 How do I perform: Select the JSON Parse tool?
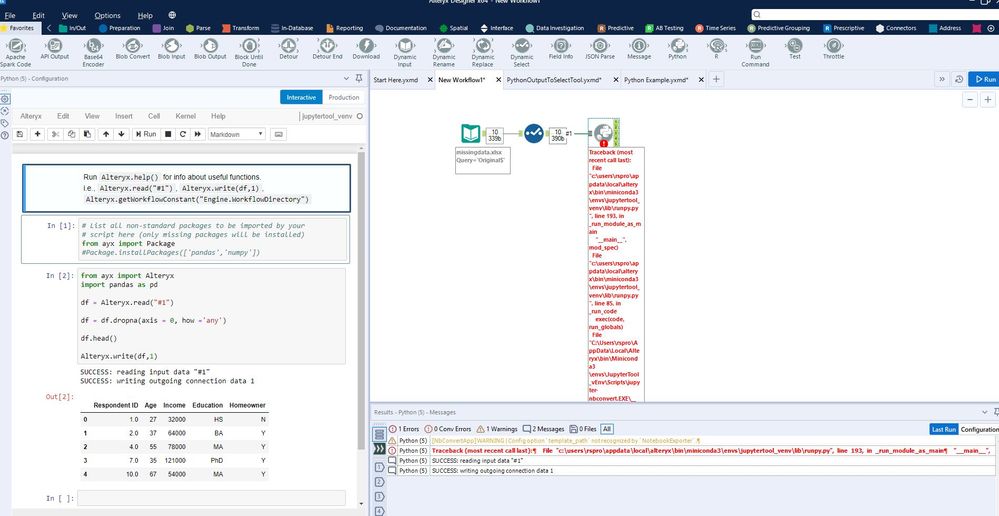pyautogui.click(x=600, y=49)
